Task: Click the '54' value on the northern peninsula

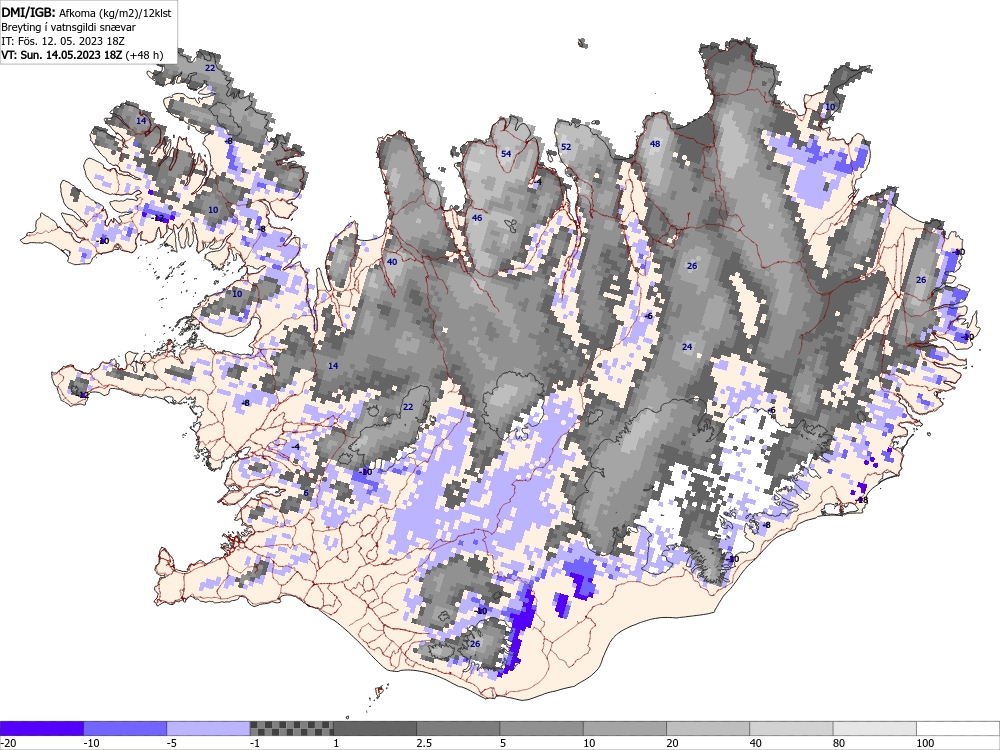Action: 506,154
